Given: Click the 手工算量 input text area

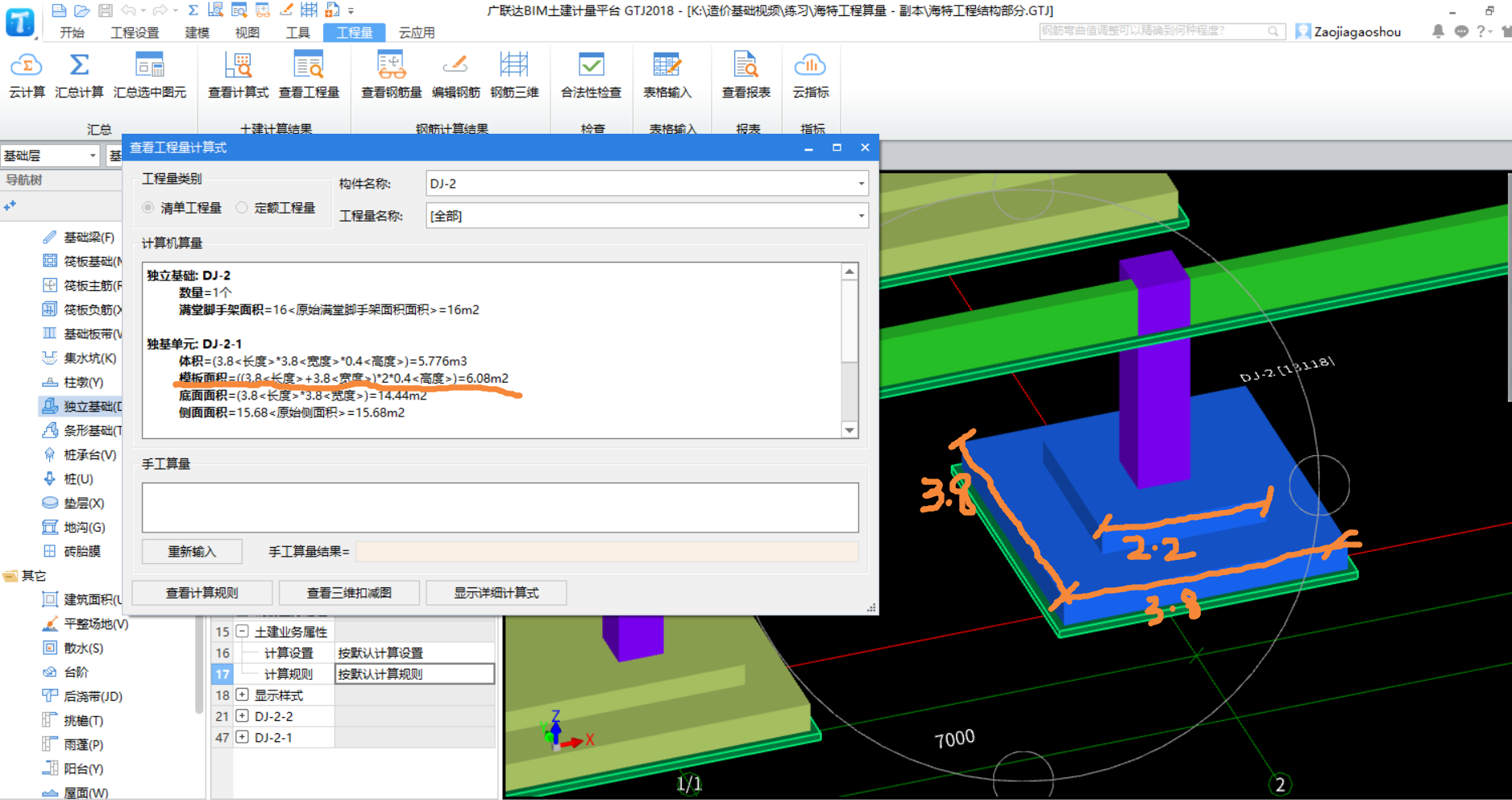Looking at the screenshot, I should coord(501,508).
